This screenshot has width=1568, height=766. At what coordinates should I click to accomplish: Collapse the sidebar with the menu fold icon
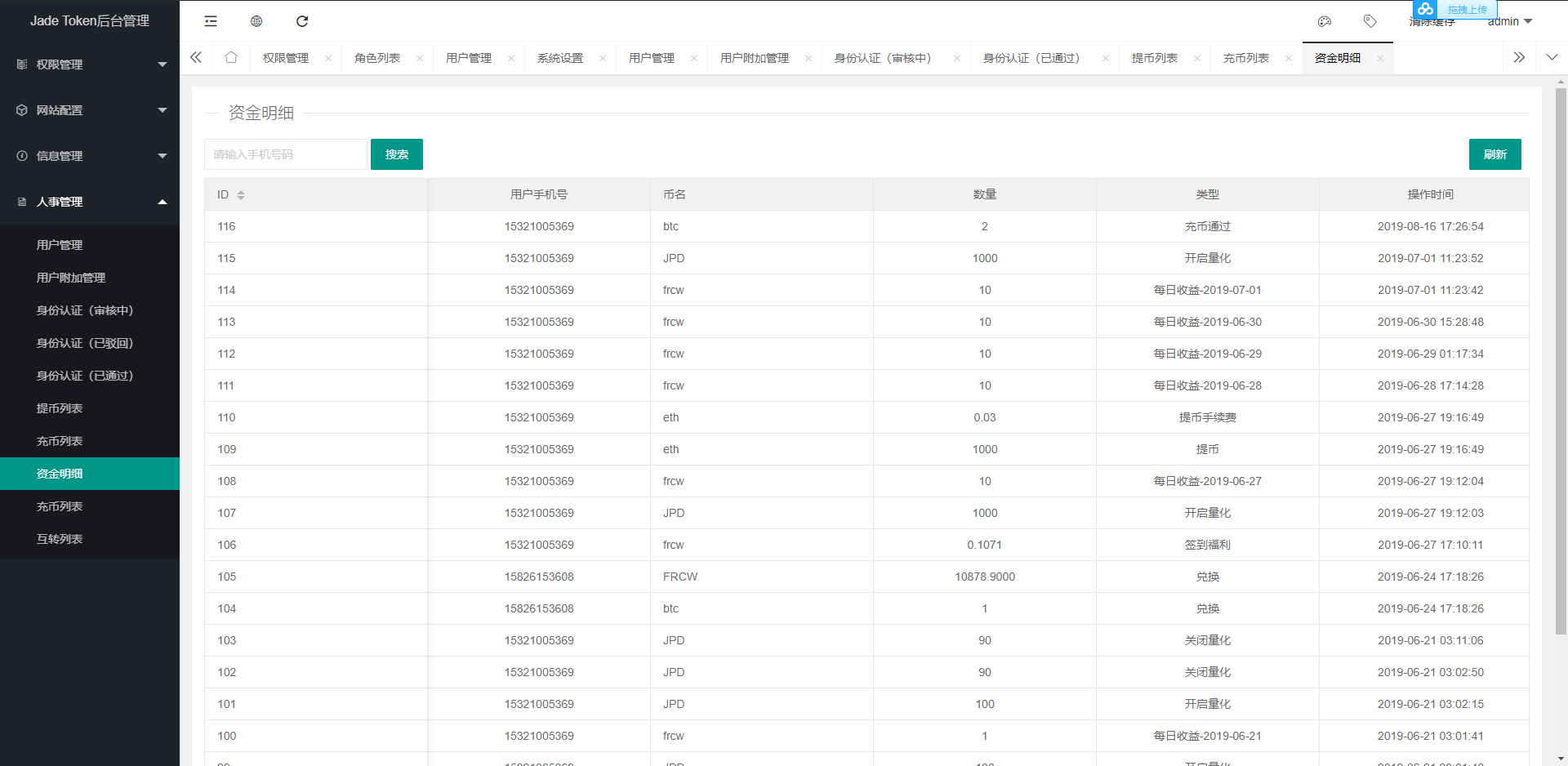tap(211, 21)
